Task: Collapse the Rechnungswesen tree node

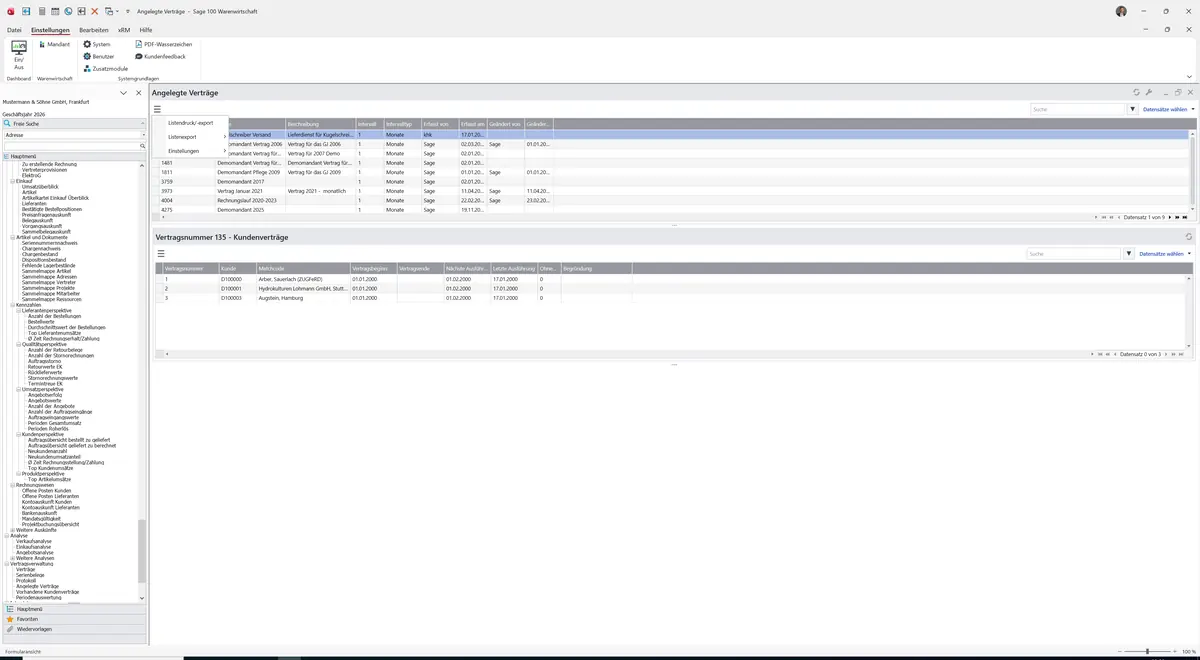Action: [13, 485]
